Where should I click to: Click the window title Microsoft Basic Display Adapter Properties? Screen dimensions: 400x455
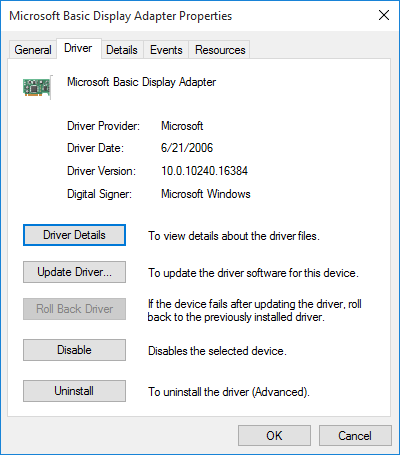(121, 16)
